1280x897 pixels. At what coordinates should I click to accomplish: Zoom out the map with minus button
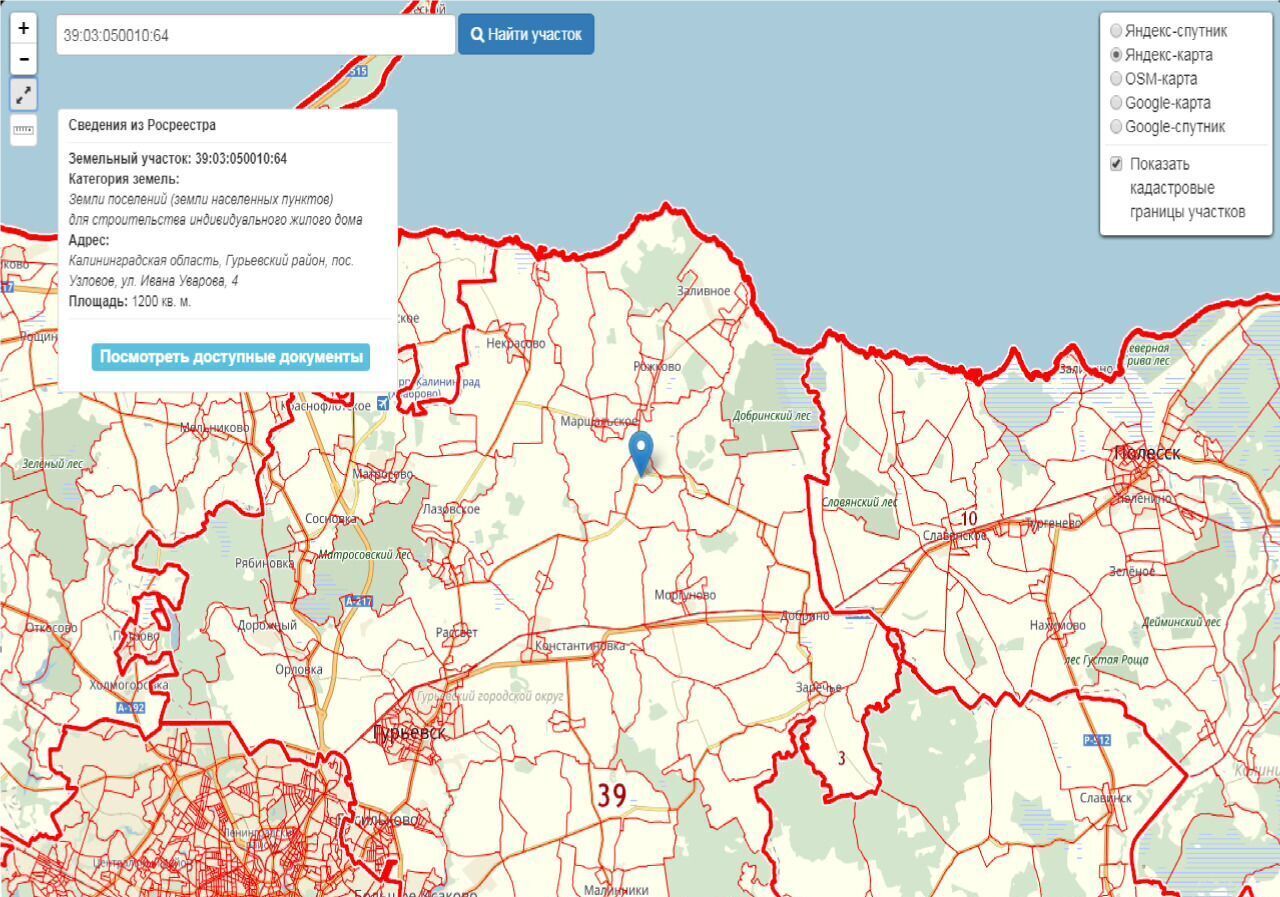23,59
